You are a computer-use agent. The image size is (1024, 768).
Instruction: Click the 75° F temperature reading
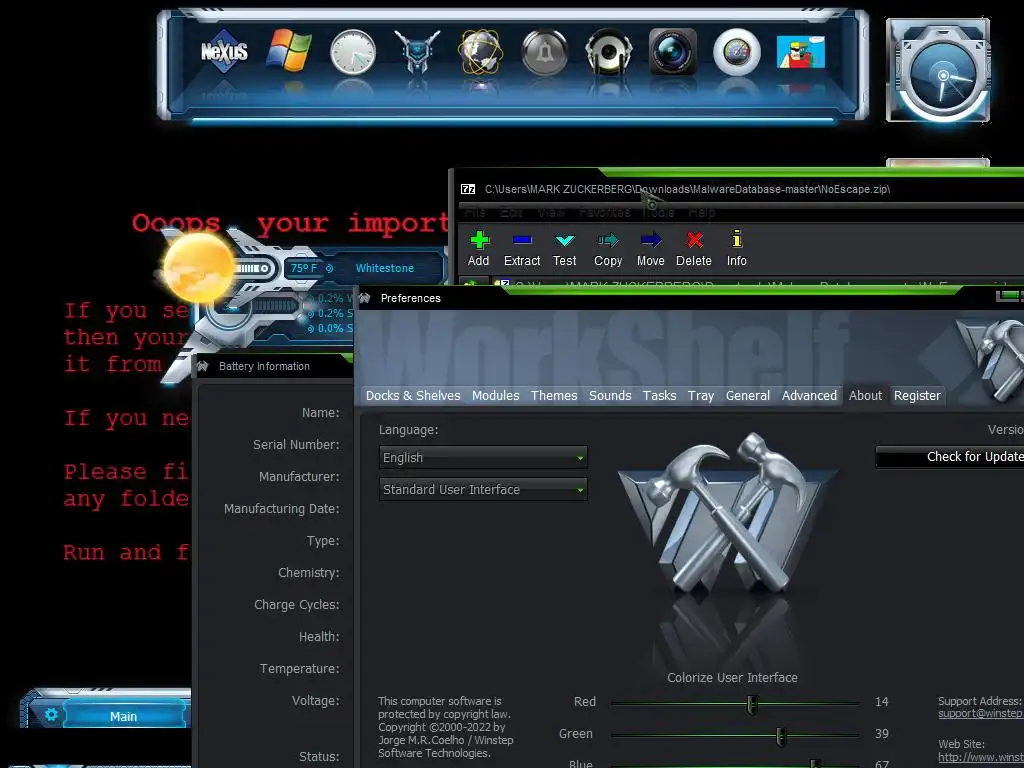click(x=304, y=268)
